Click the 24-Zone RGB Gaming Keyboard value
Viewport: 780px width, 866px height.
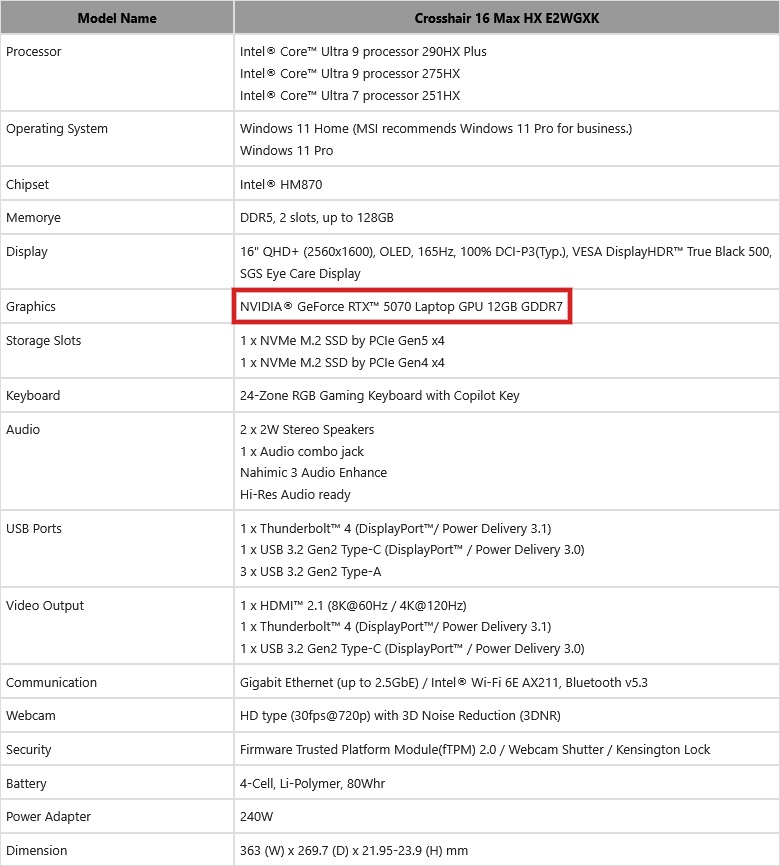point(380,395)
